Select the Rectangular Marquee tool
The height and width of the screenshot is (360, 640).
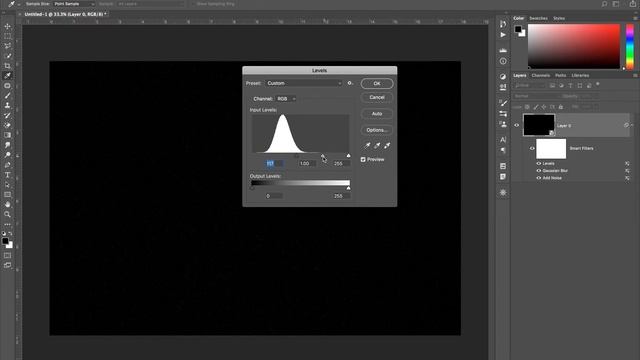click(7, 36)
